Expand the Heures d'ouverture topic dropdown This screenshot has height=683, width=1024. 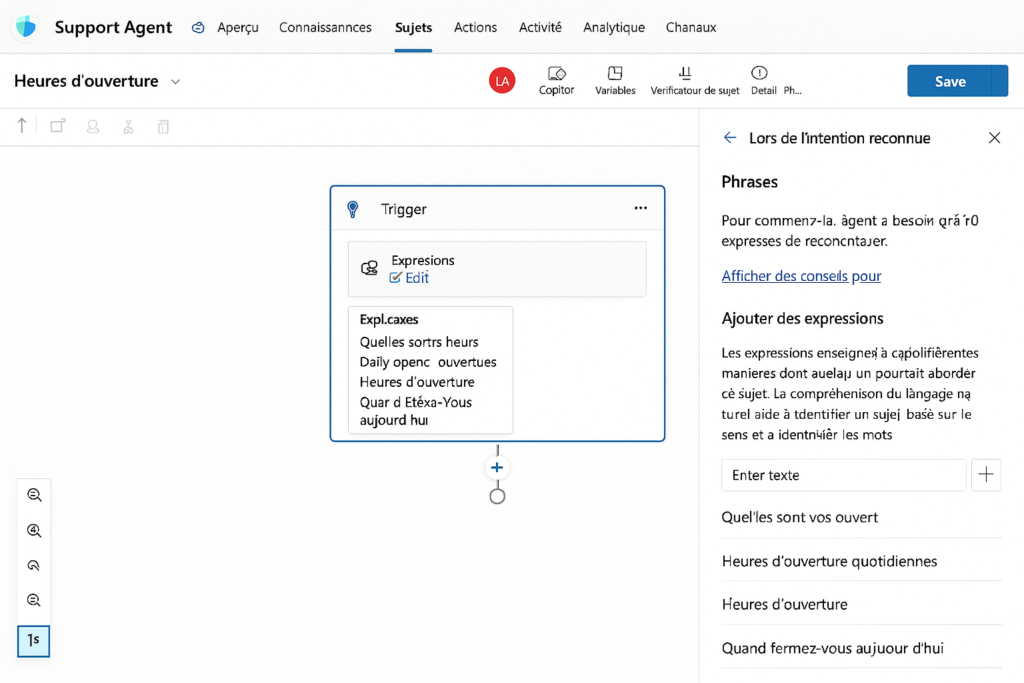pos(175,82)
